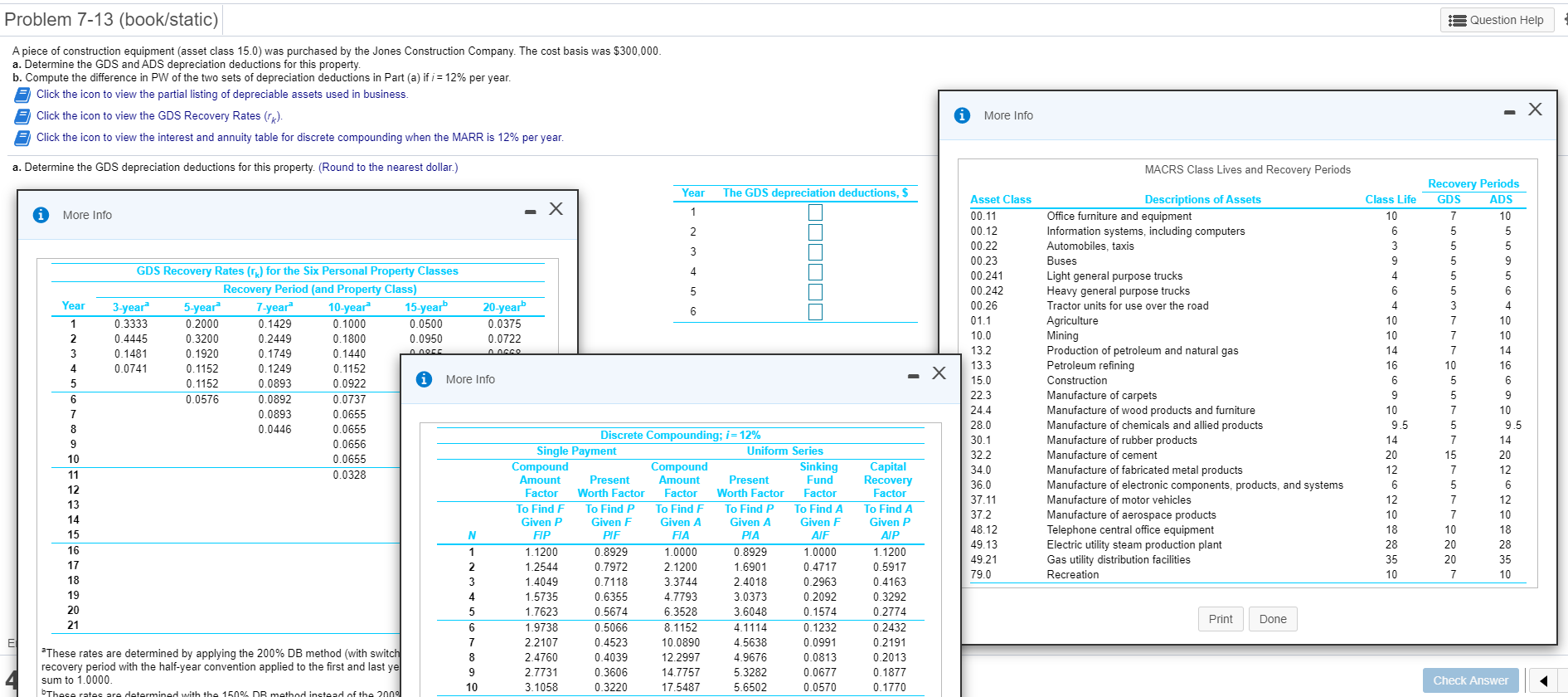Click 0.0576 rate in GDS recovery table
Viewport: 1568px width, 697px height.
pos(202,400)
